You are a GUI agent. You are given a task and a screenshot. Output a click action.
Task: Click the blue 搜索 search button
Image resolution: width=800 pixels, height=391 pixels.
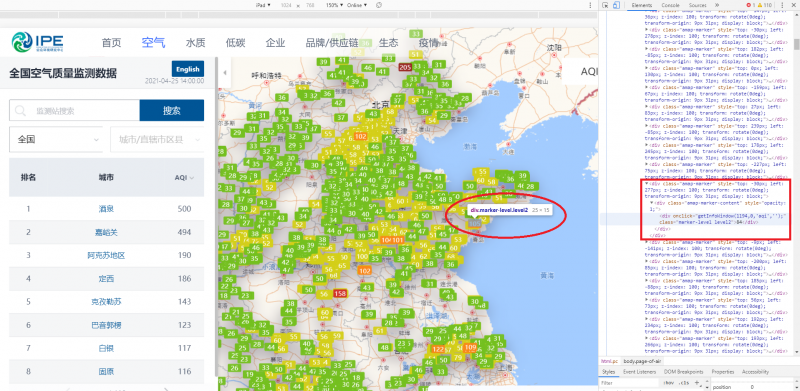[171, 110]
